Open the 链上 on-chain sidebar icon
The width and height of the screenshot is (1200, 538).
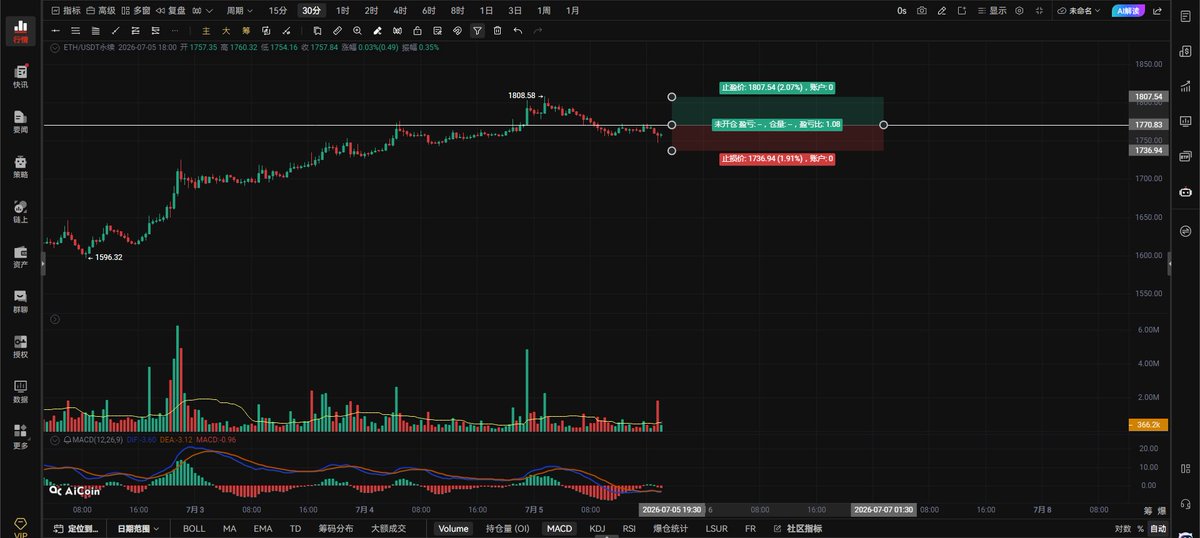click(x=20, y=211)
